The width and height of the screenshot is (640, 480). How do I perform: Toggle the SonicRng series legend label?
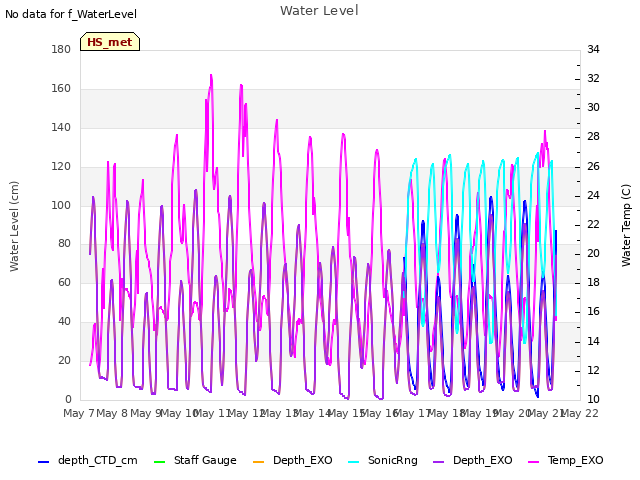pos(393,460)
